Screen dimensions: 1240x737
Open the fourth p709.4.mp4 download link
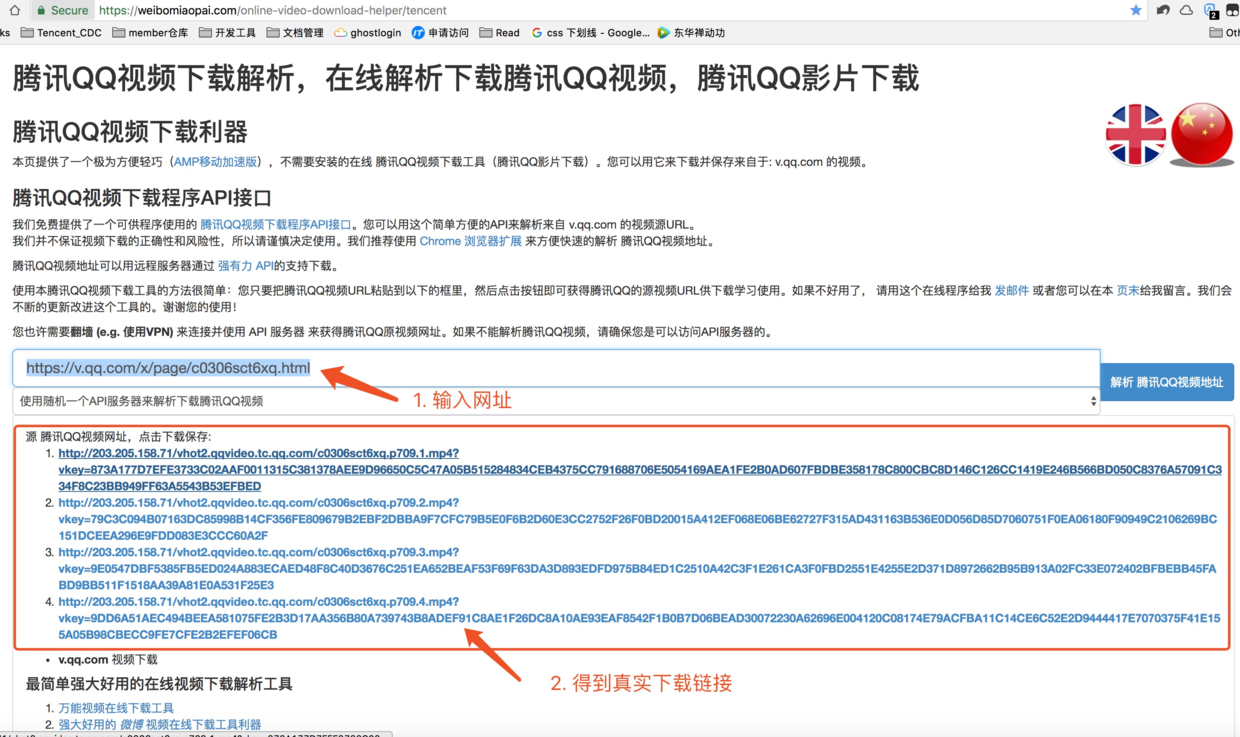click(258, 602)
